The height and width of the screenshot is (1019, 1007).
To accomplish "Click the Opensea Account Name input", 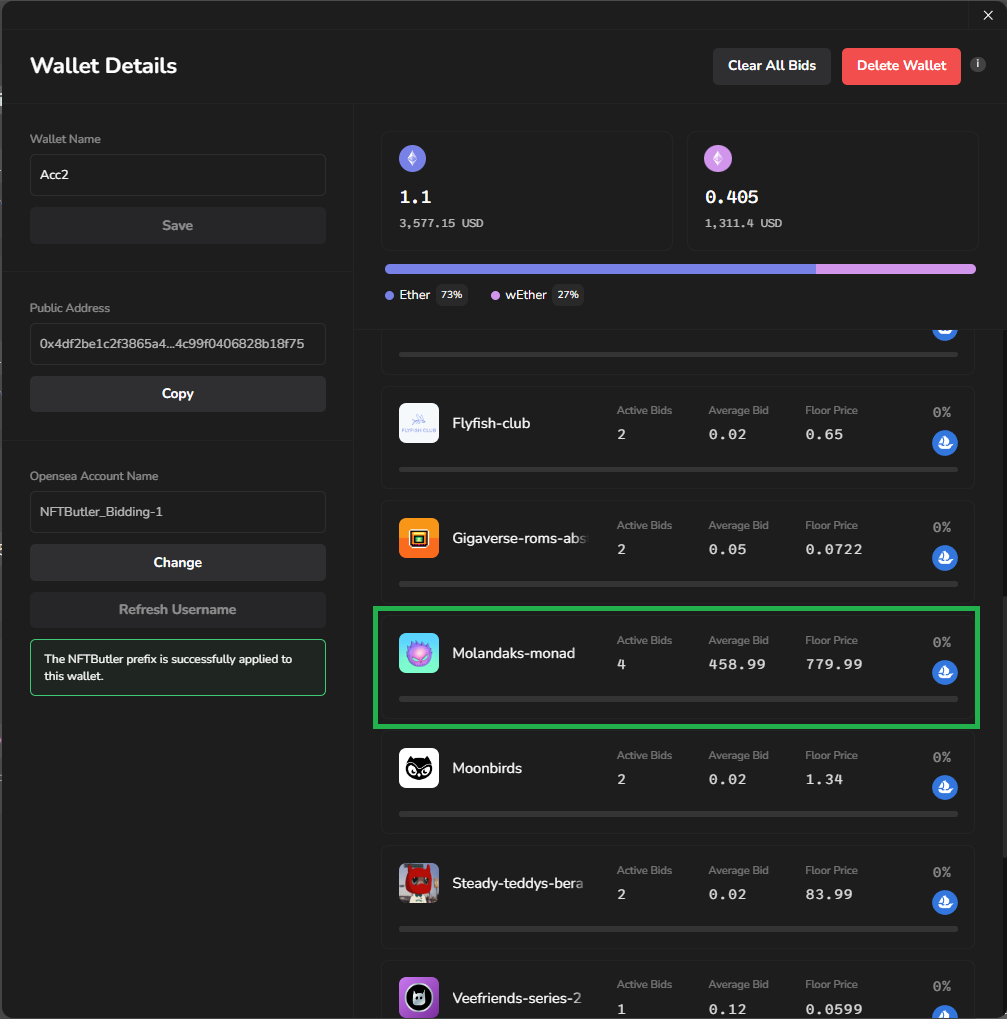I will click(x=178, y=512).
